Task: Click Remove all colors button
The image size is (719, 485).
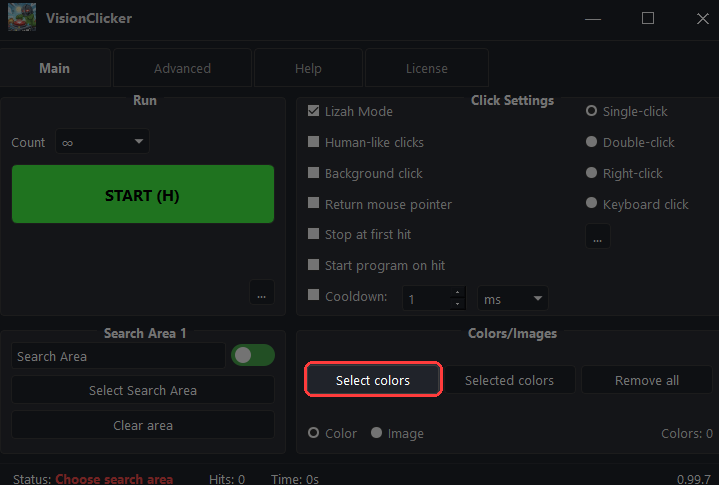Action: 647,380
